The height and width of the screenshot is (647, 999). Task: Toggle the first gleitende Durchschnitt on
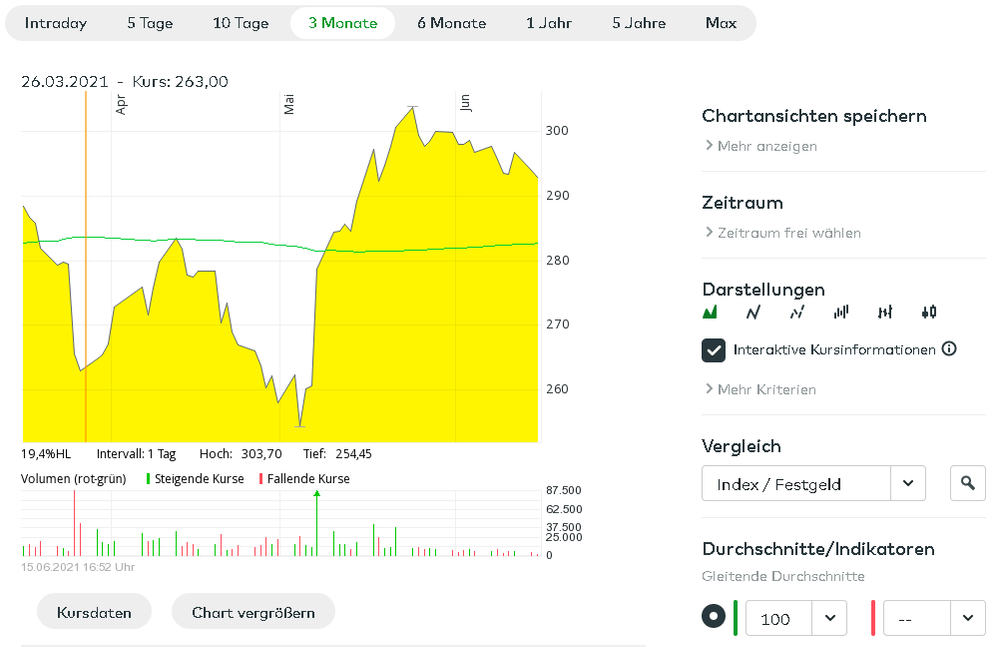tap(713, 618)
